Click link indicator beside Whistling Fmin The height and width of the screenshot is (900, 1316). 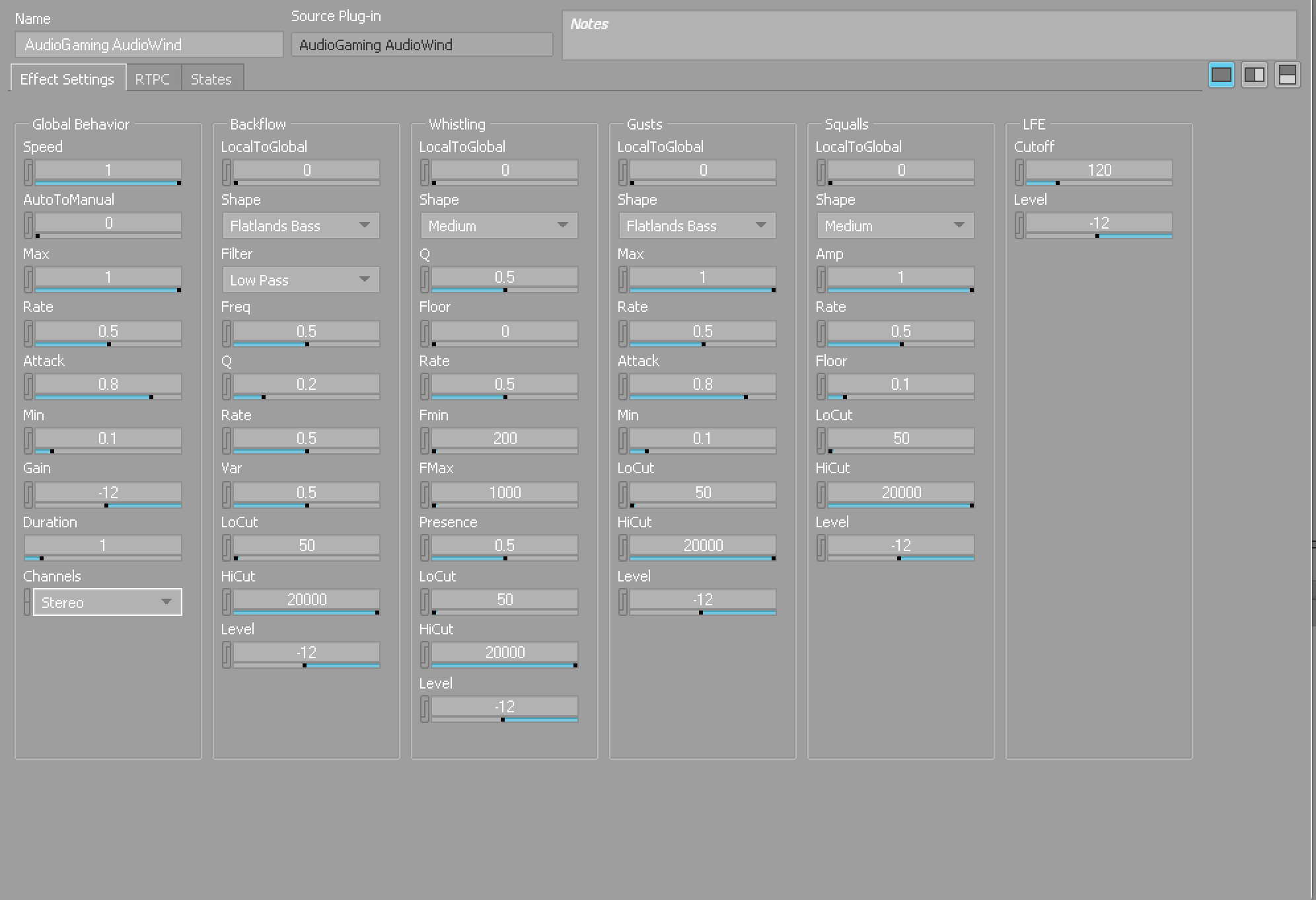425,440
